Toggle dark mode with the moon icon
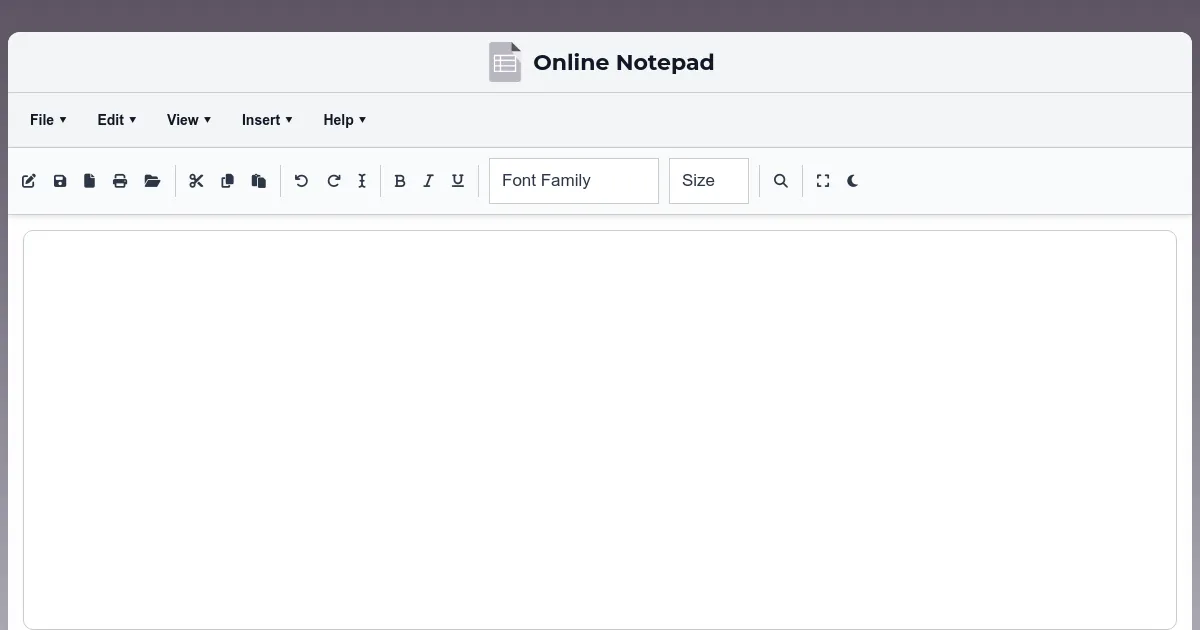Image resolution: width=1200 pixels, height=630 pixels. click(852, 181)
